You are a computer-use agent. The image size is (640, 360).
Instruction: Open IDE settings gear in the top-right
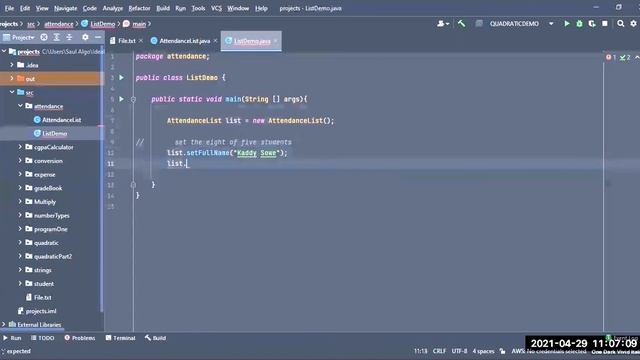tap(633, 24)
